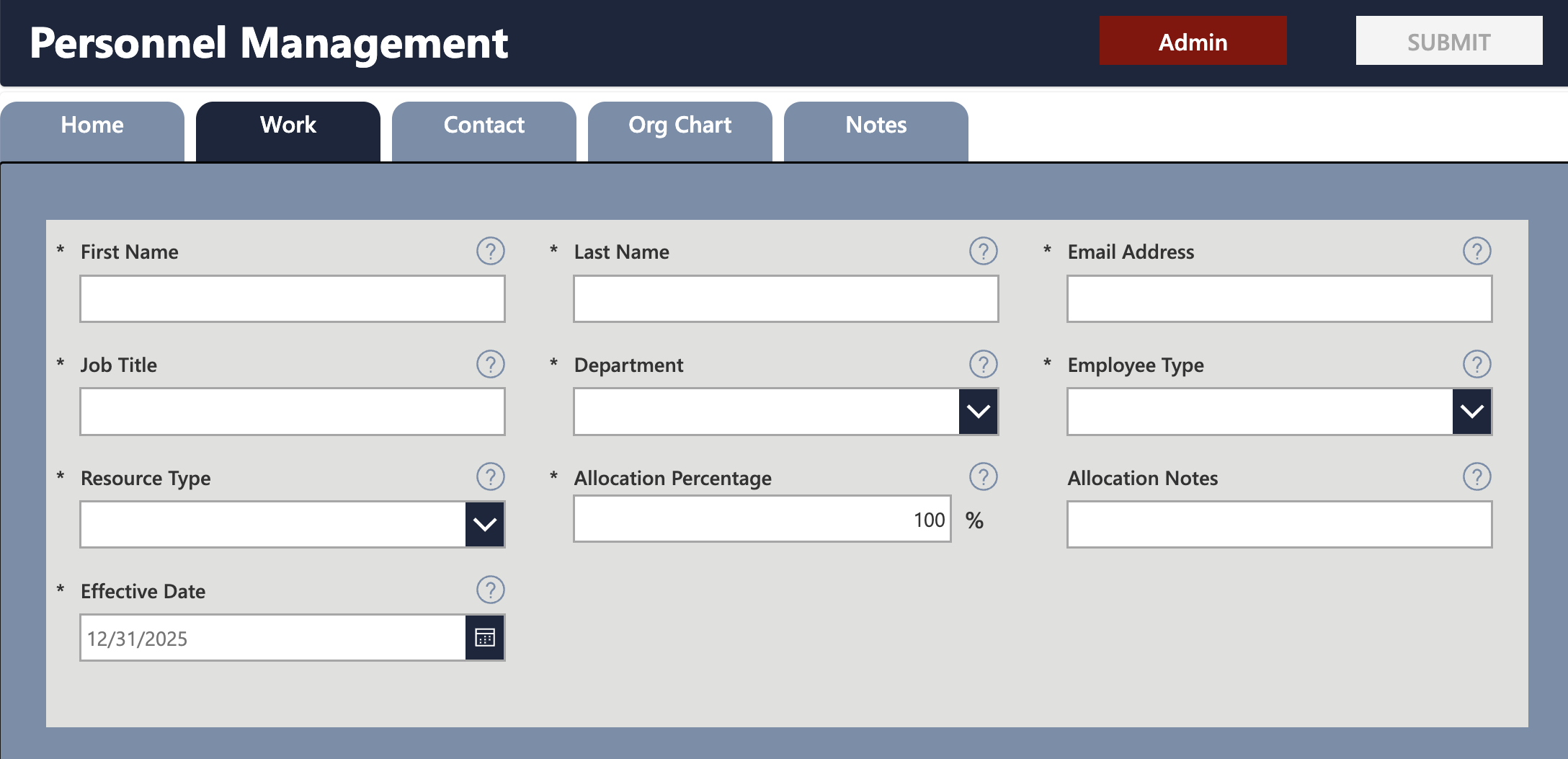Click into the First Name text field
This screenshot has height=759, width=1568.
[293, 298]
